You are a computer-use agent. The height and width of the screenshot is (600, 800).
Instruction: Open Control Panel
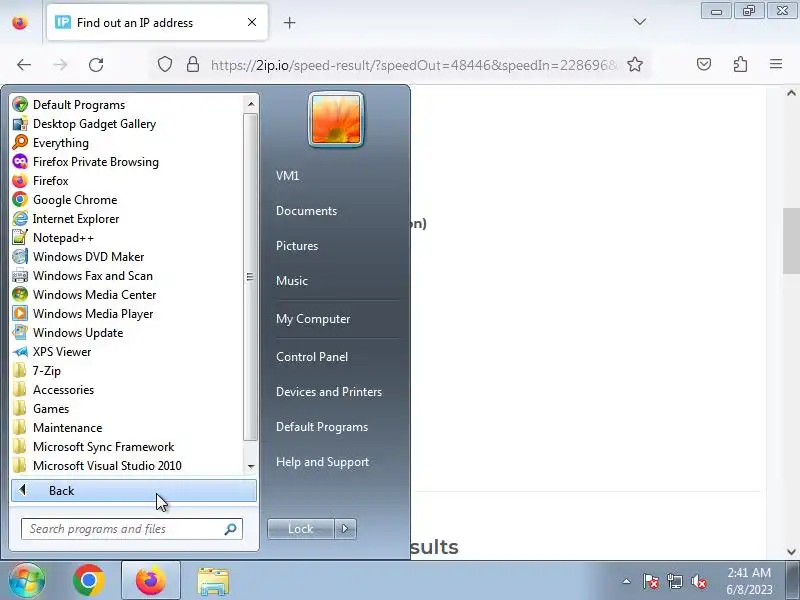coord(312,357)
